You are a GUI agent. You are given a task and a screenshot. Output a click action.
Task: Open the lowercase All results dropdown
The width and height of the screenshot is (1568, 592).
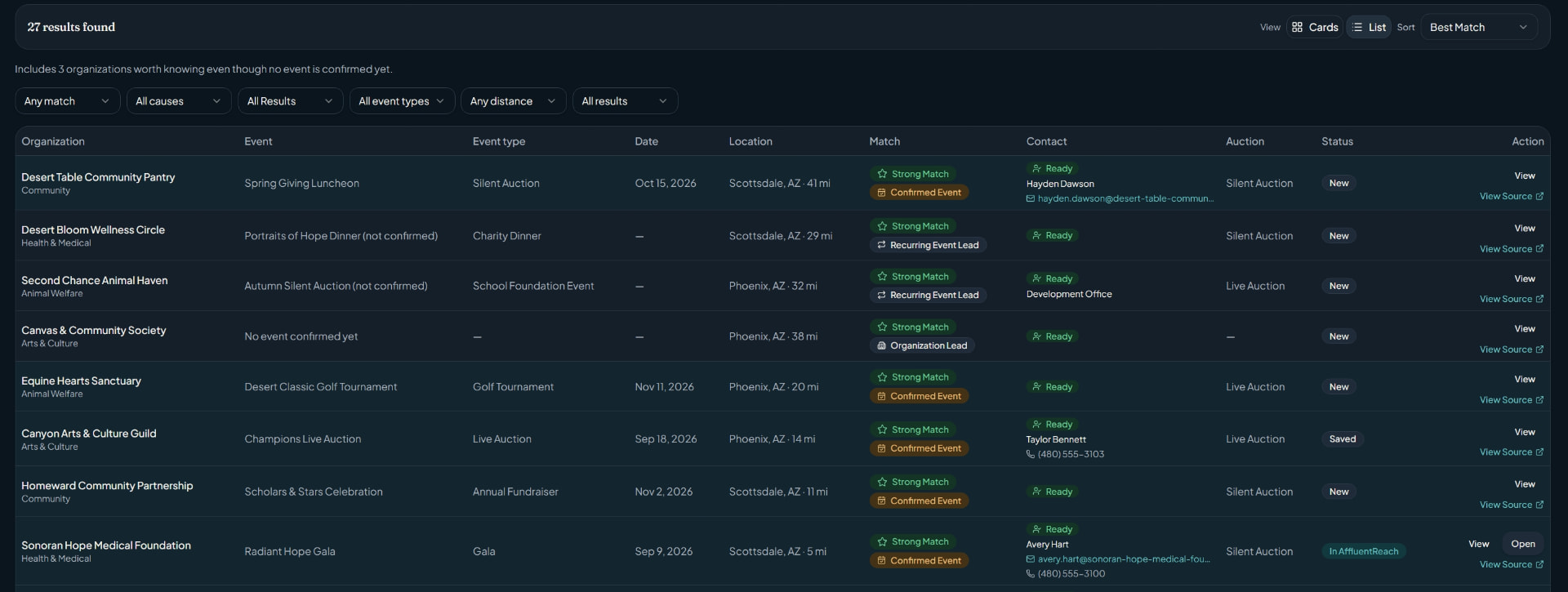coord(625,101)
